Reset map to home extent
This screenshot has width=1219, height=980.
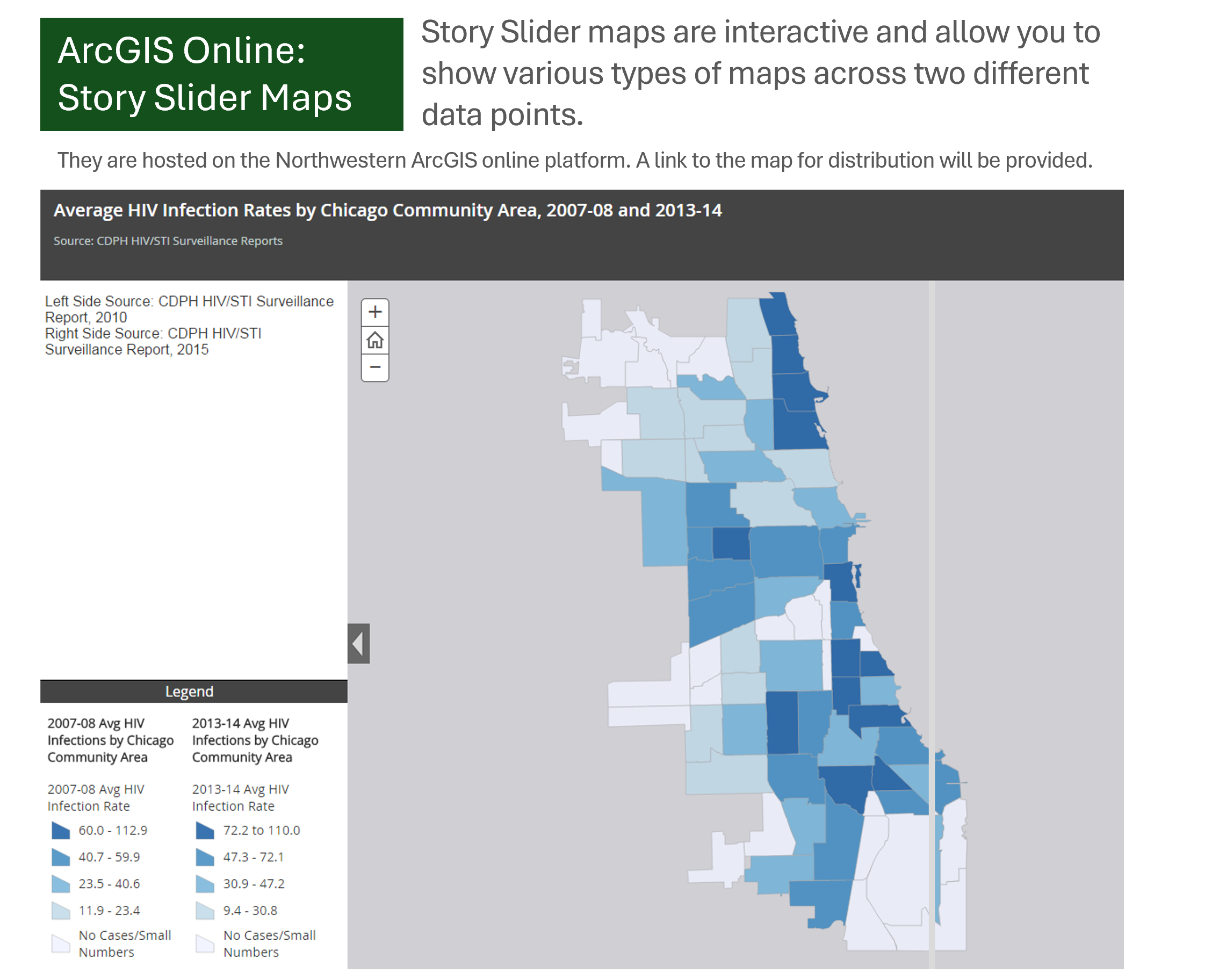tap(375, 341)
